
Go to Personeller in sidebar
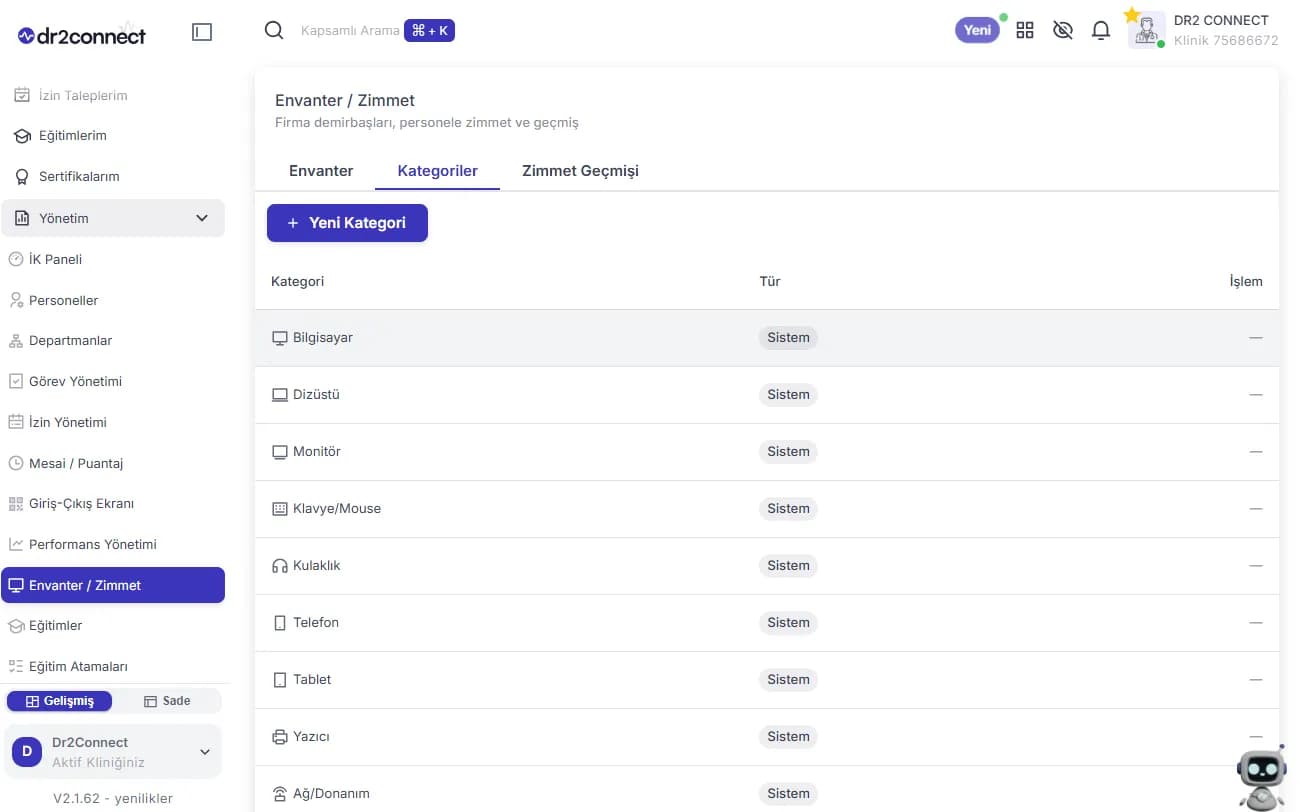pyautogui.click(x=63, y=300)
